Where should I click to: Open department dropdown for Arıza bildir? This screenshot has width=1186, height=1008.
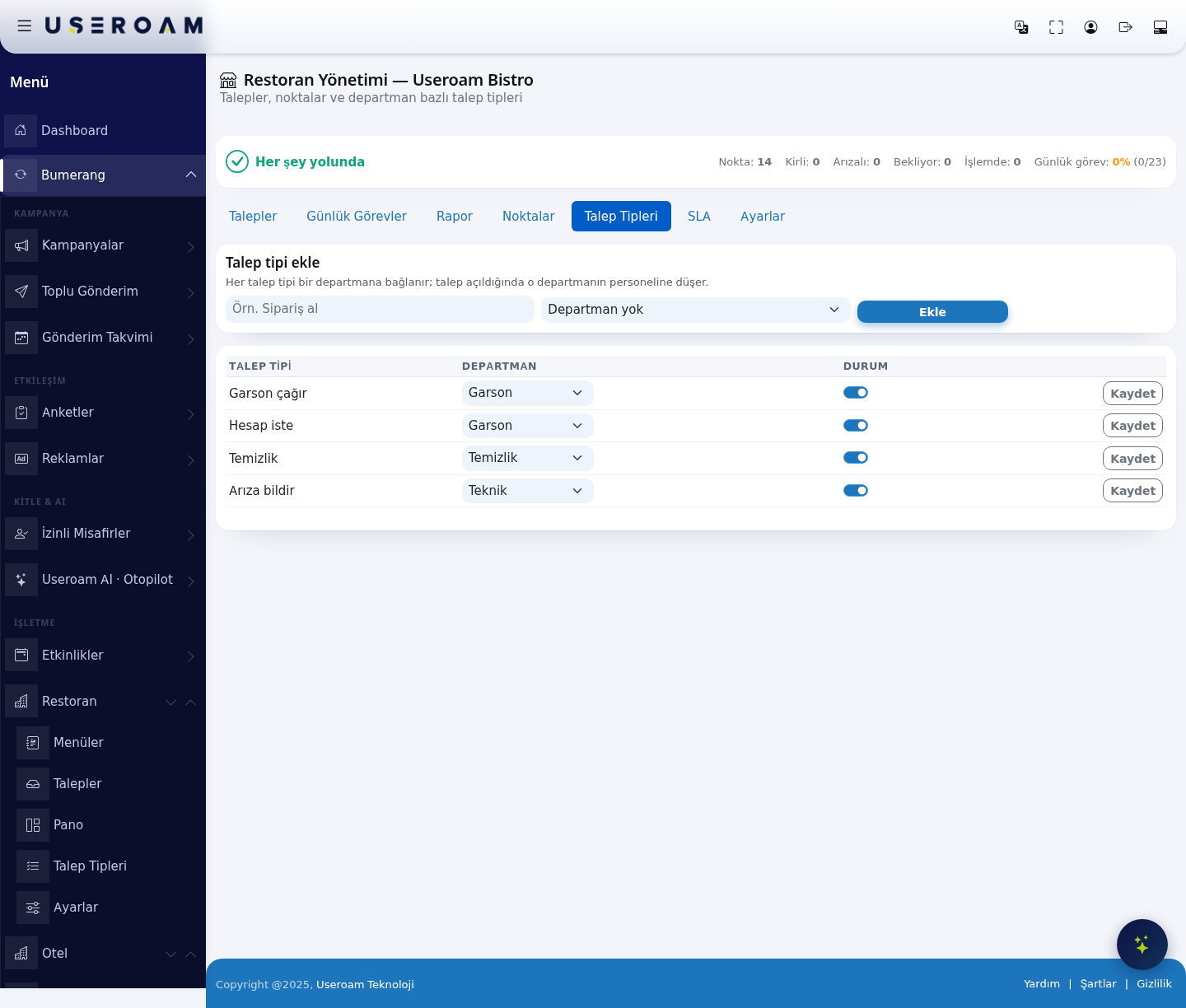[528, 491]
